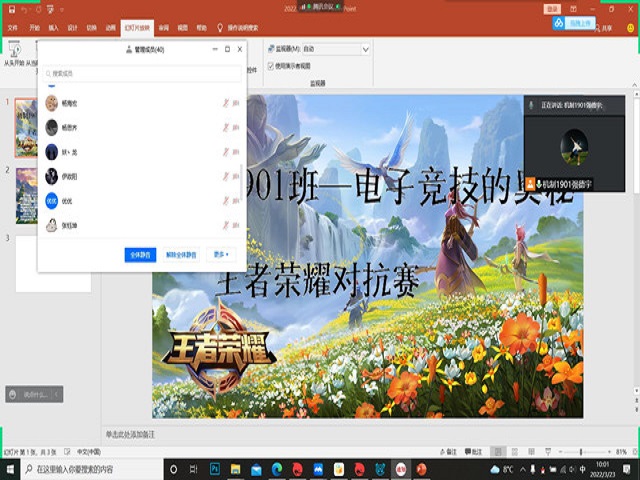This screenshot has height=480, width=640.
Task: Click the penguin avatar of the last member
Action: 51,225
